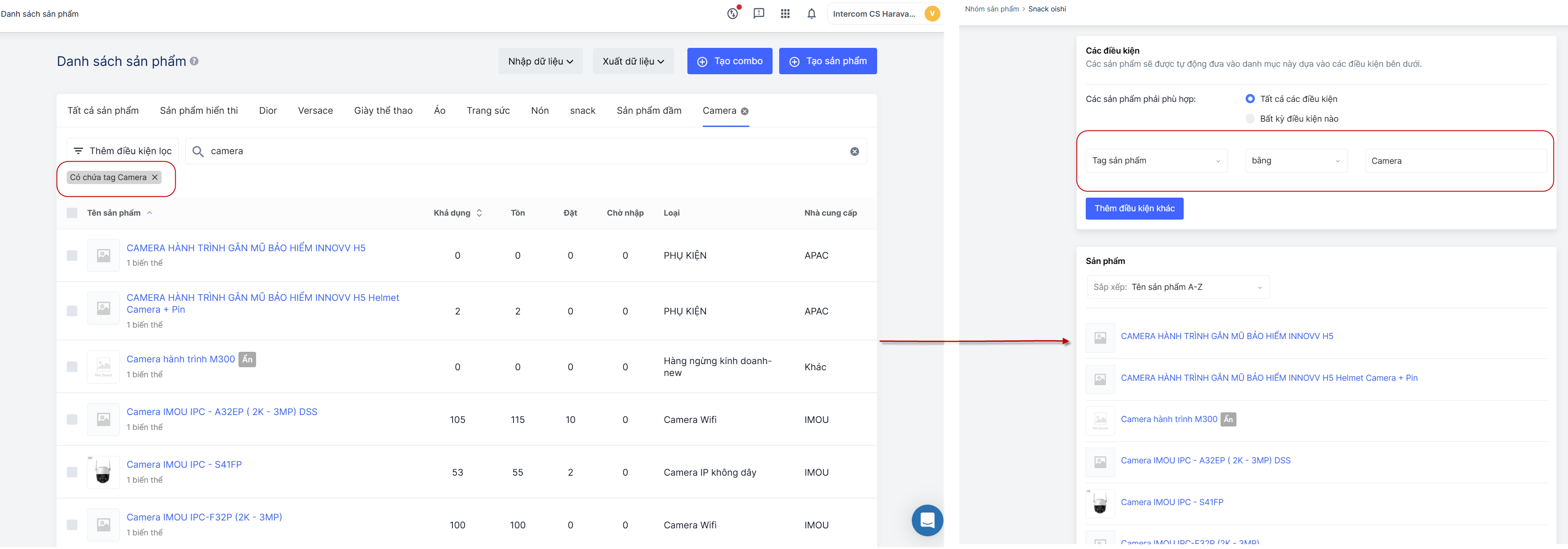1568x549 pixels.
Task: Click the Thêm điều kiện khác button
Action: pyautogui.click(x=1134, y=209)
